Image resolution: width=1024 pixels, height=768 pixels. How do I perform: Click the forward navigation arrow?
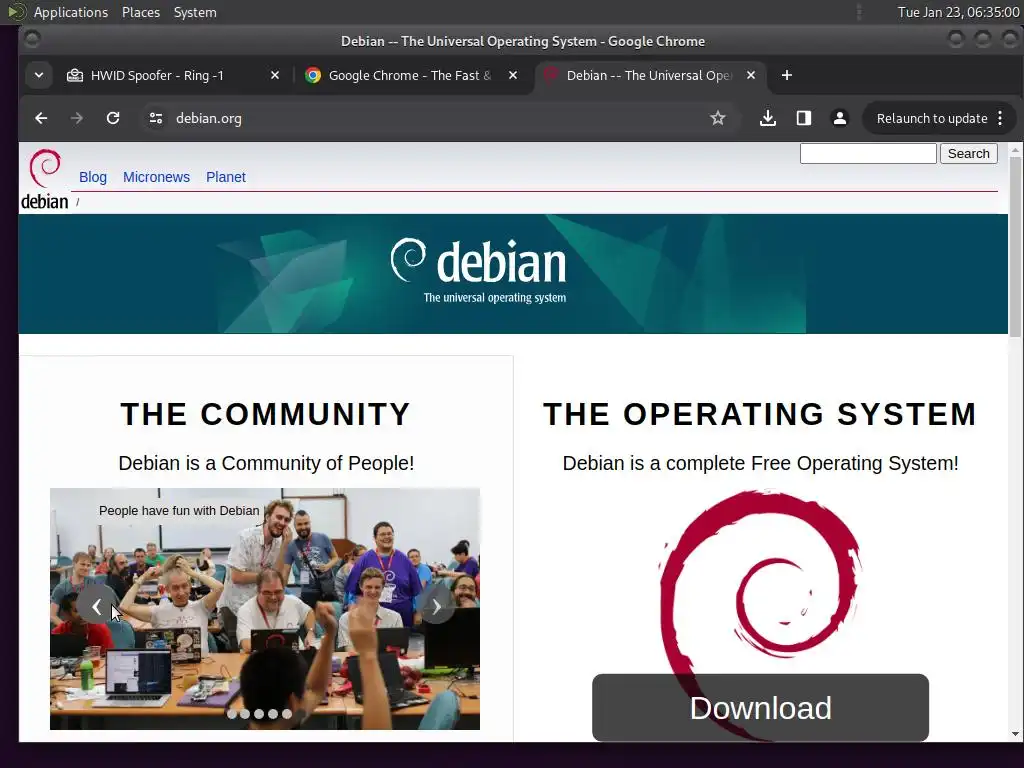click(x=76, y=118)
